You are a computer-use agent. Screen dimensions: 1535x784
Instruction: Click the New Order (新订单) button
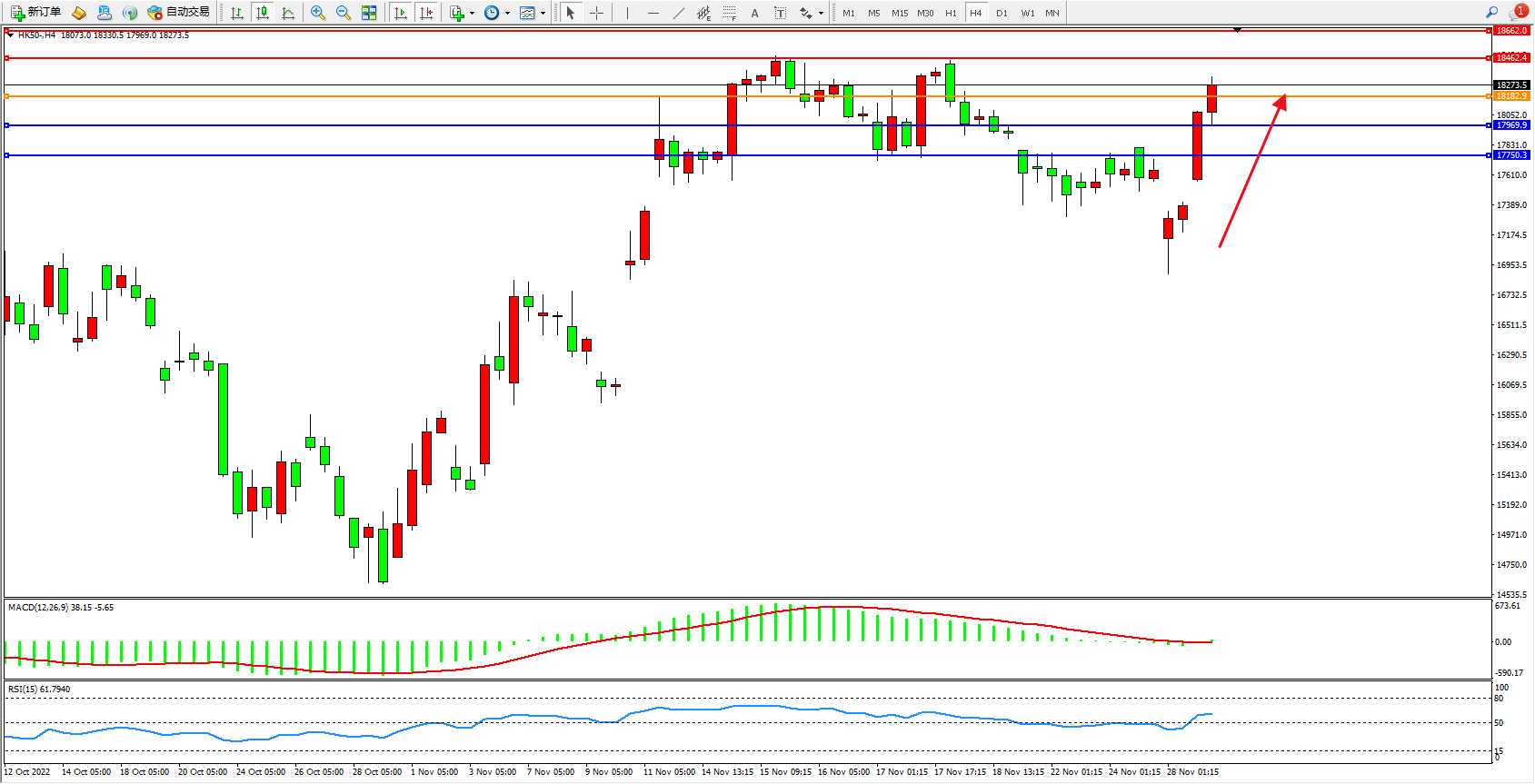[36, 13]
